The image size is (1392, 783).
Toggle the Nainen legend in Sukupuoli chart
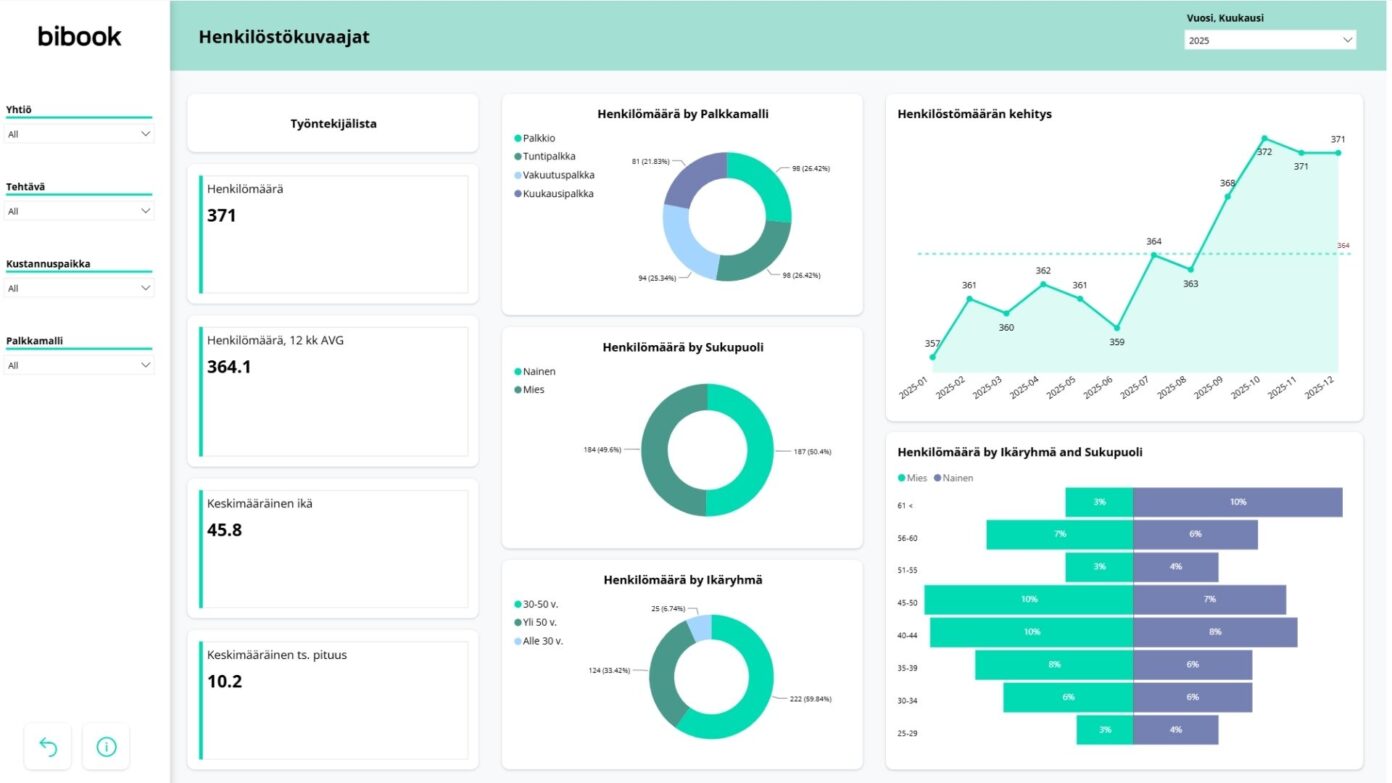coord(537,370)
